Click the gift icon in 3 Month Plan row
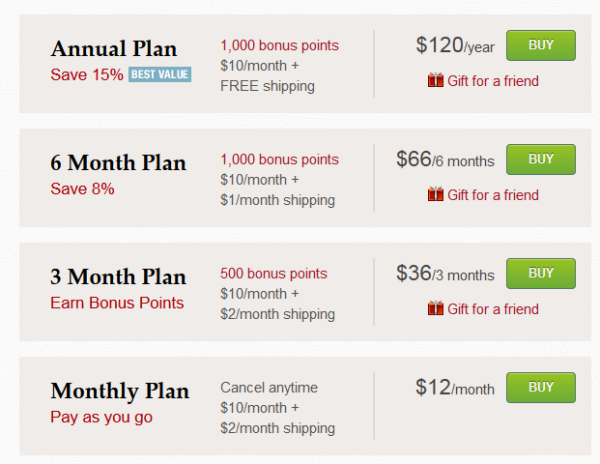Screen dimensions: 600x464 click(x=435, y=308)
